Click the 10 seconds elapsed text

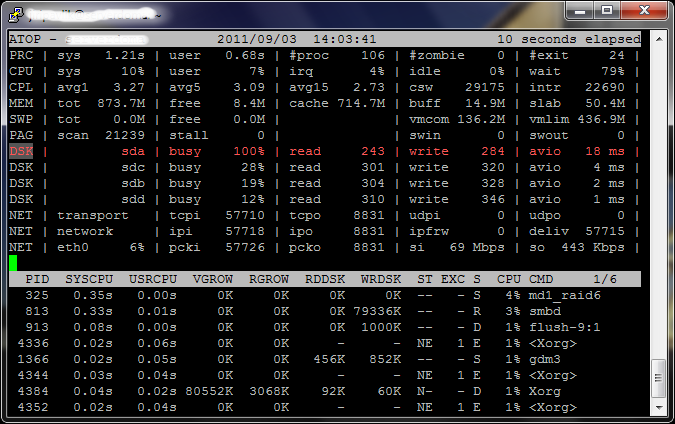click(x=569, y=39)
